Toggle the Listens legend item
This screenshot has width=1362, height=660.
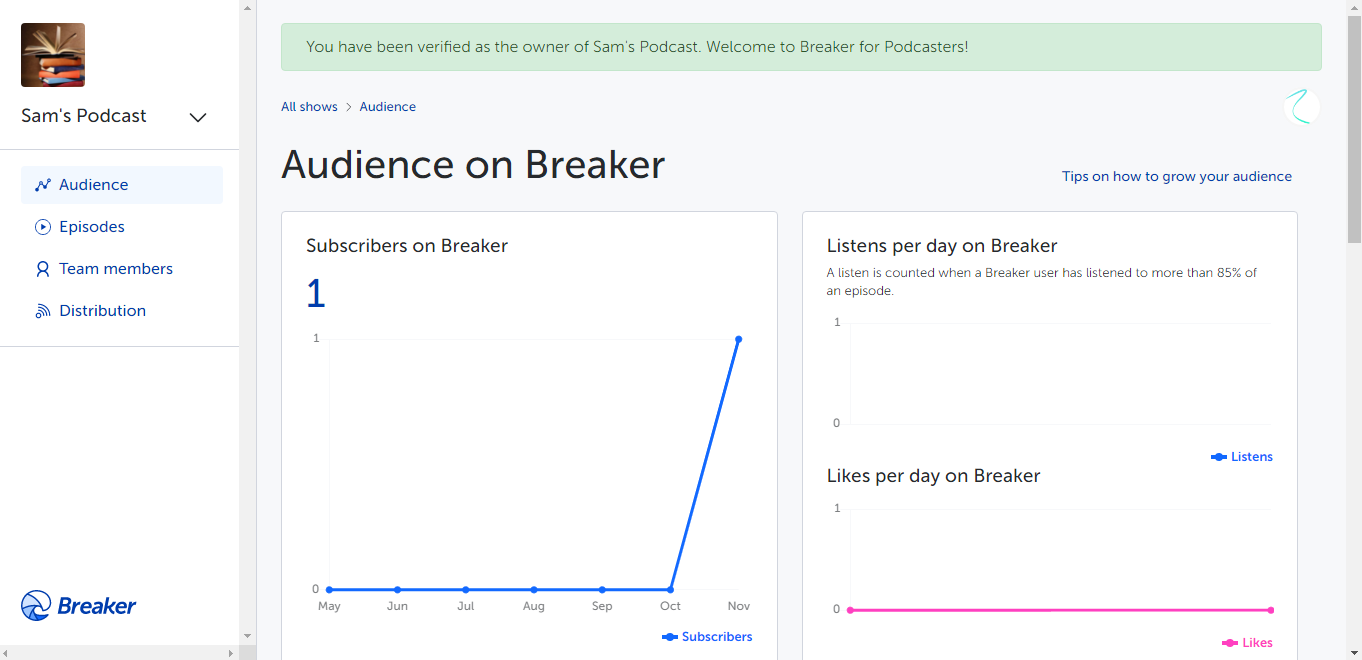[x=1242, y=457]
